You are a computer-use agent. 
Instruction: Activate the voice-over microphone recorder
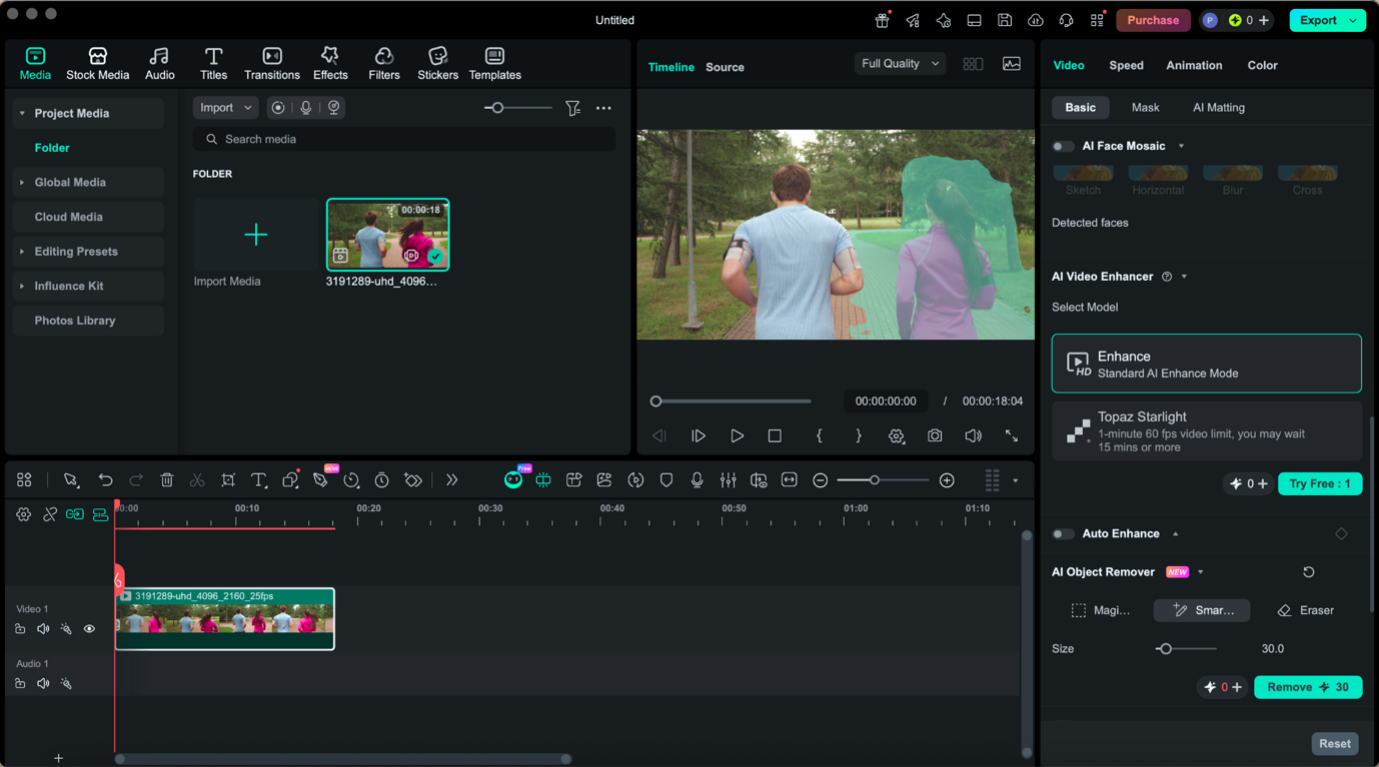[696, 480]
